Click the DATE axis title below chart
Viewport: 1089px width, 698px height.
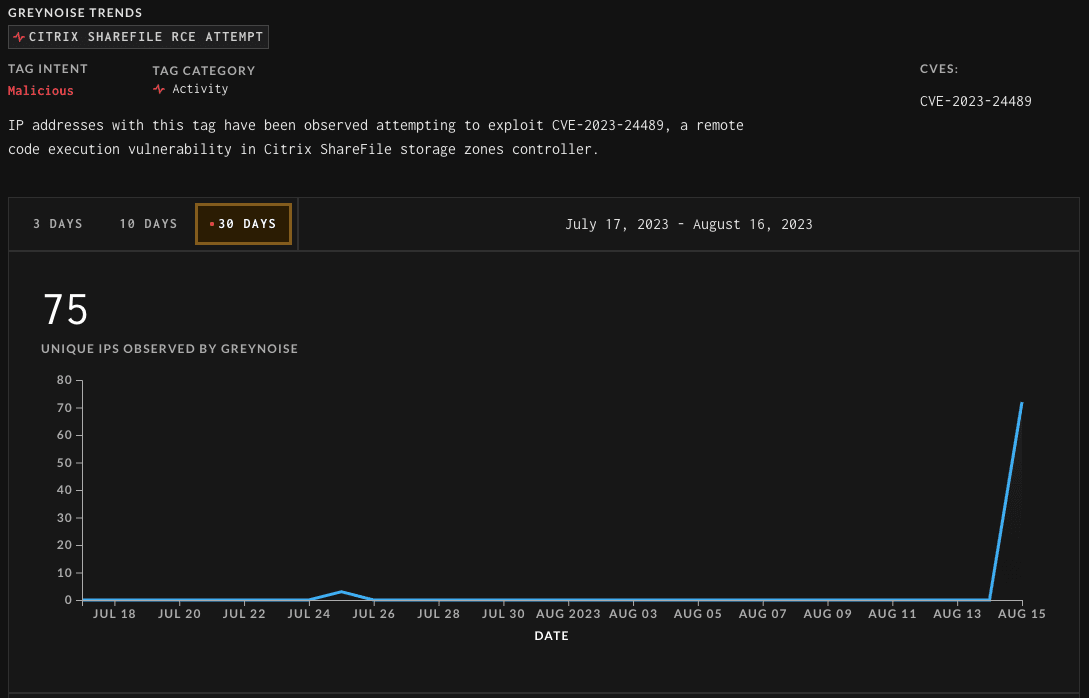[x=552, y=635]
